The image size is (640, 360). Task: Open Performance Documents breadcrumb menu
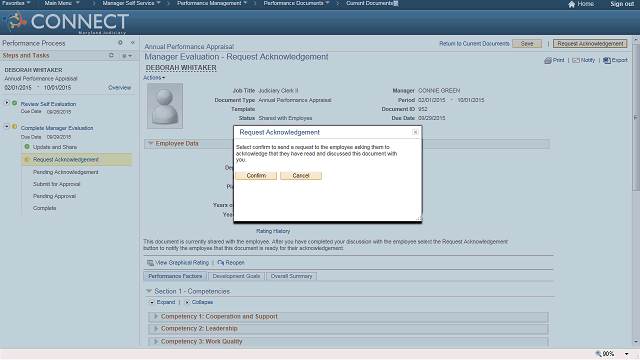point(296,3)
